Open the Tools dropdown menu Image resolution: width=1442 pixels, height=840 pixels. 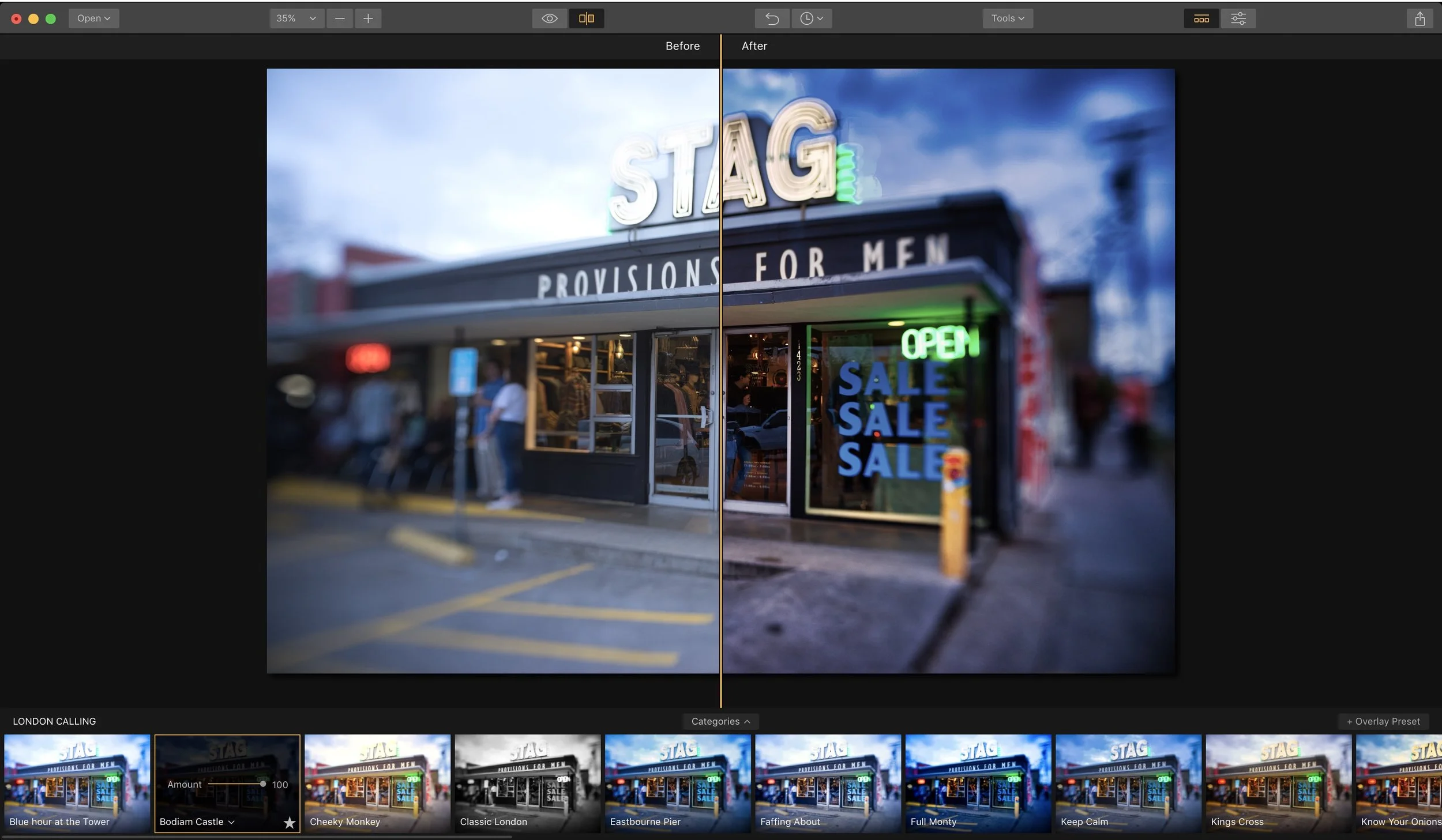click(1008, 18)
